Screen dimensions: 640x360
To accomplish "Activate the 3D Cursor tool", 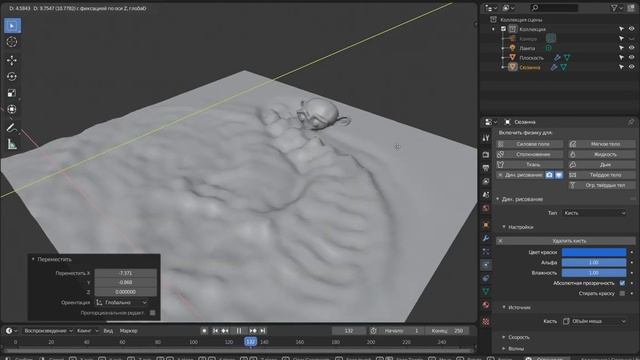I will pyautogui.click(x=12, y=42).
